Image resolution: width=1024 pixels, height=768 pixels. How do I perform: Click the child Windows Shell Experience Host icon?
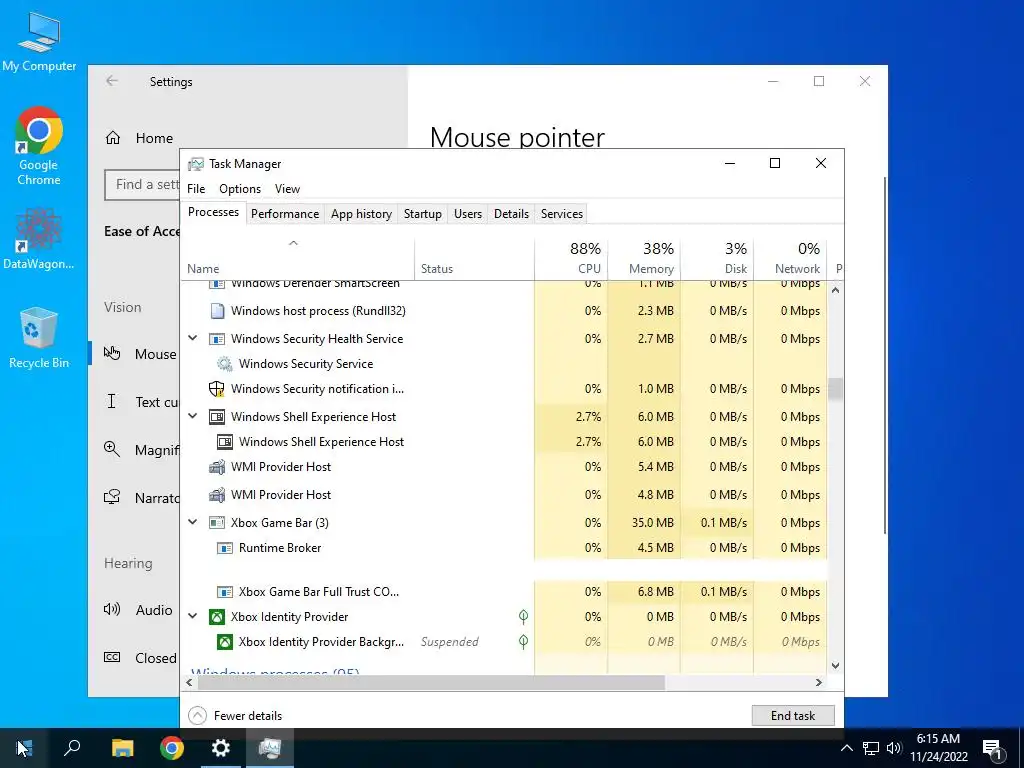(225, 442)
